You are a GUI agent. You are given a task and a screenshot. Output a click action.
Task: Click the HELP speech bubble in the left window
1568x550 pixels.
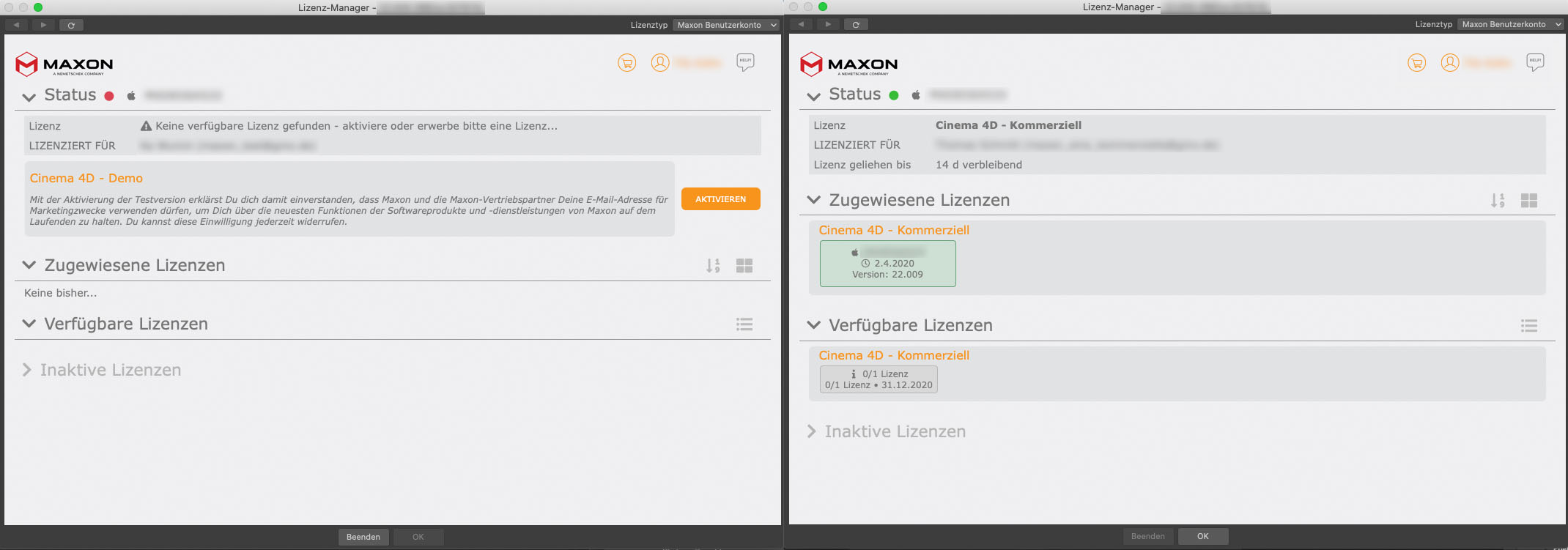click(745, 62)
